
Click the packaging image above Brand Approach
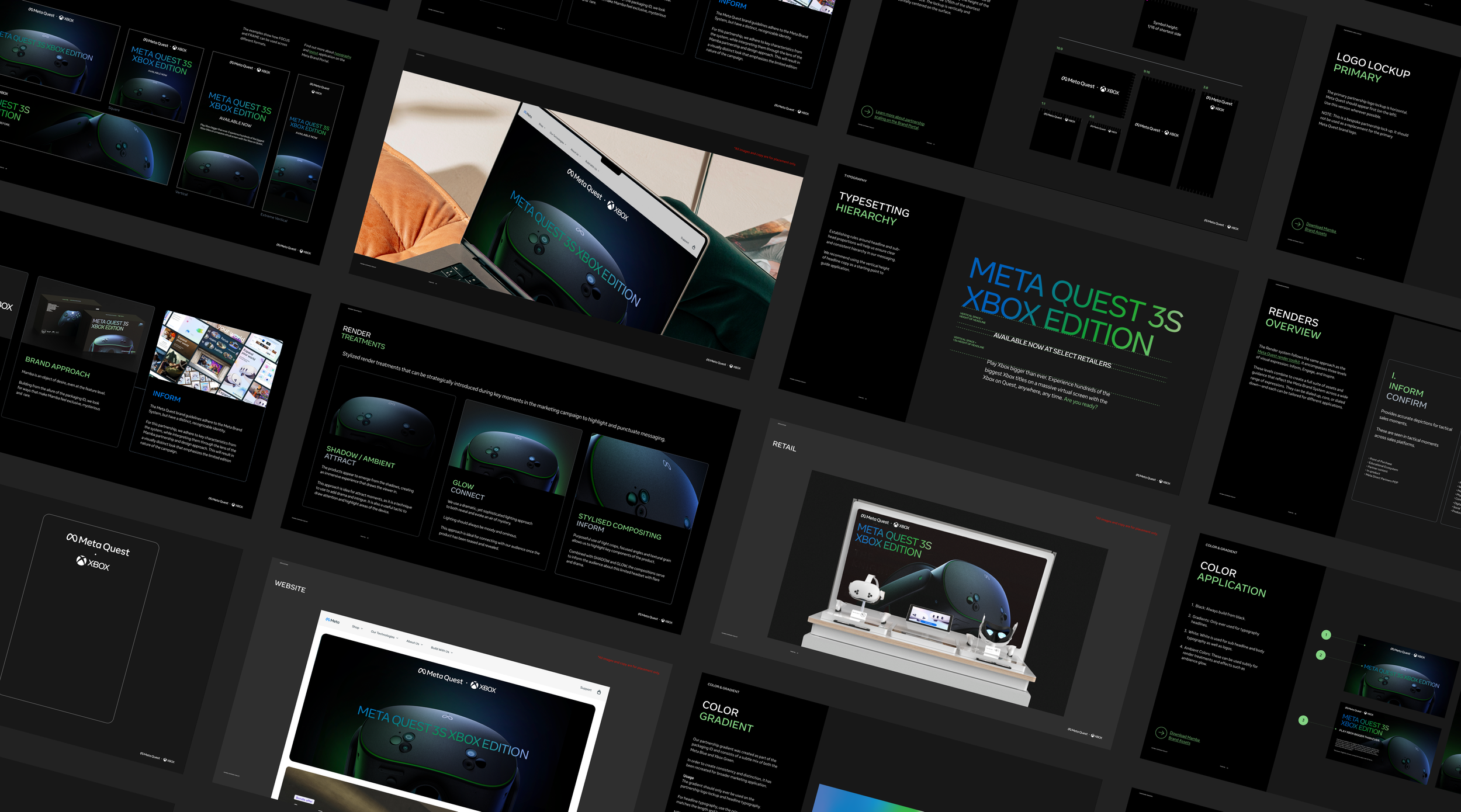point(89,323)
